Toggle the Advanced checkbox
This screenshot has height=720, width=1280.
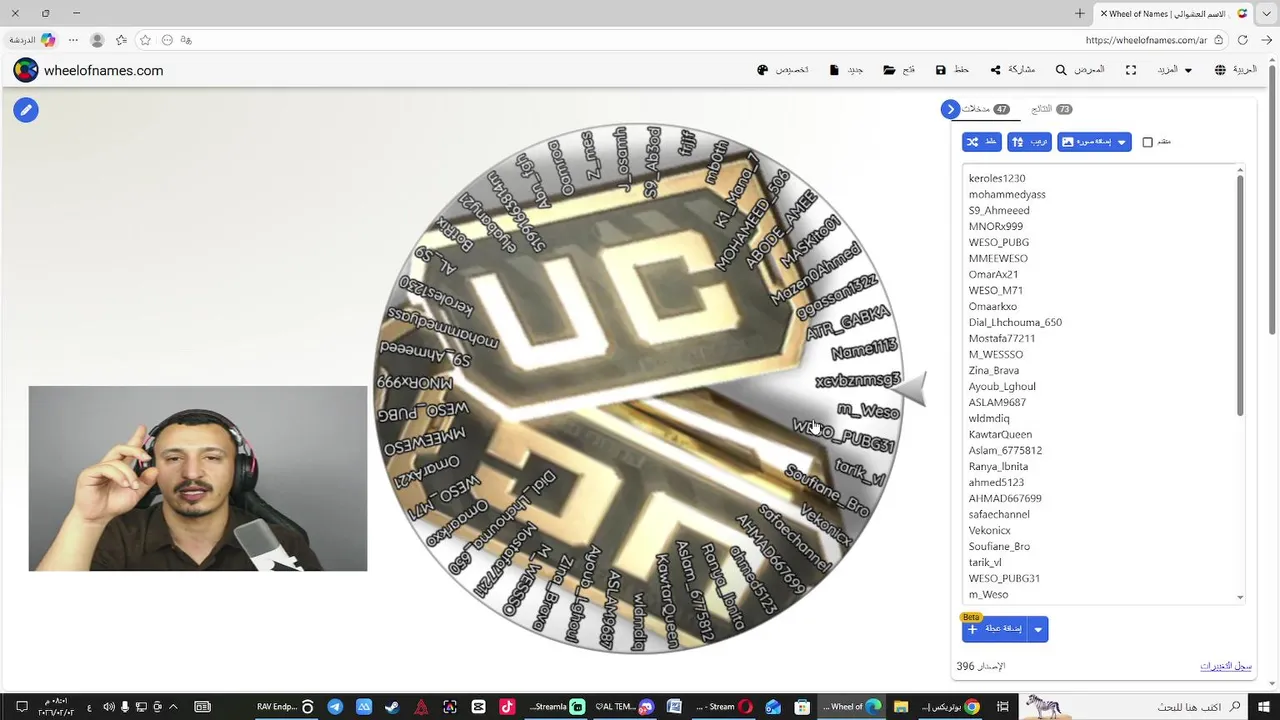pos(1148,142)
